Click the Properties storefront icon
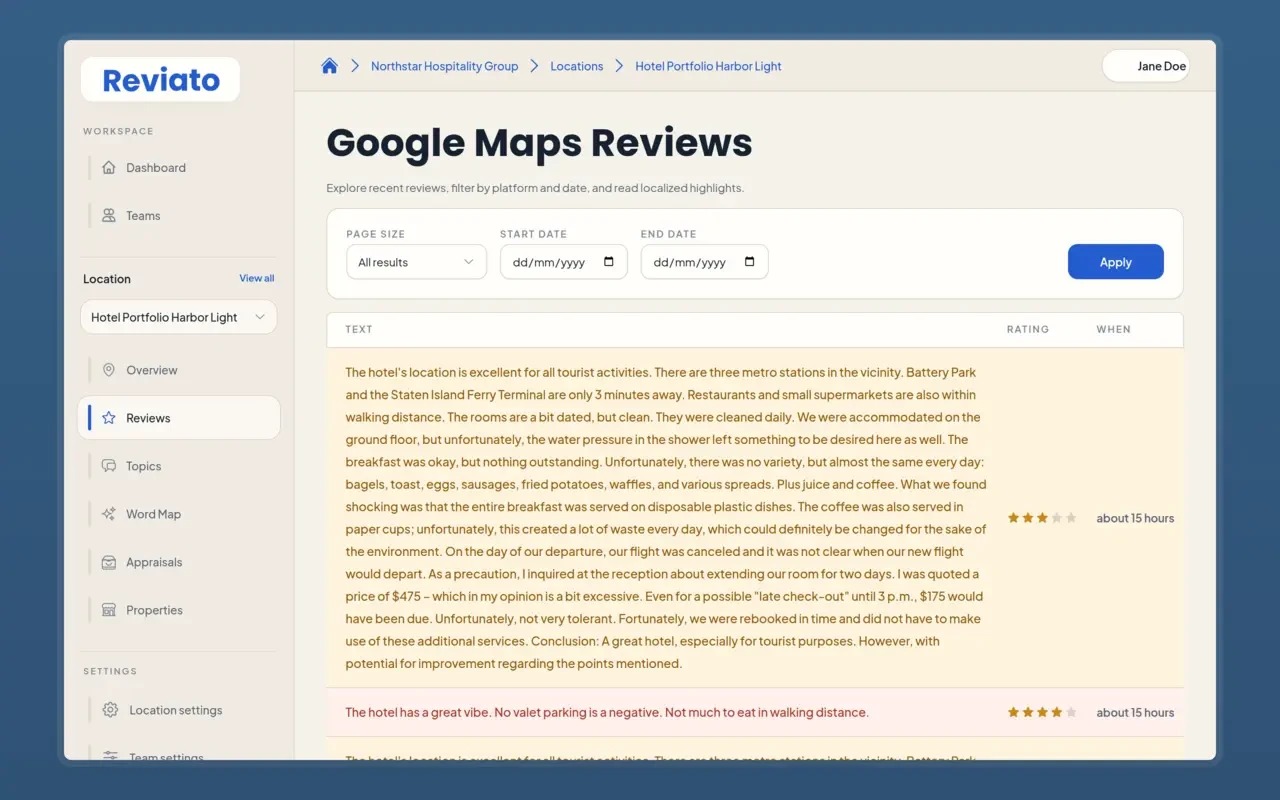The height and width of the screenshot is (800, 1280). 109,610
